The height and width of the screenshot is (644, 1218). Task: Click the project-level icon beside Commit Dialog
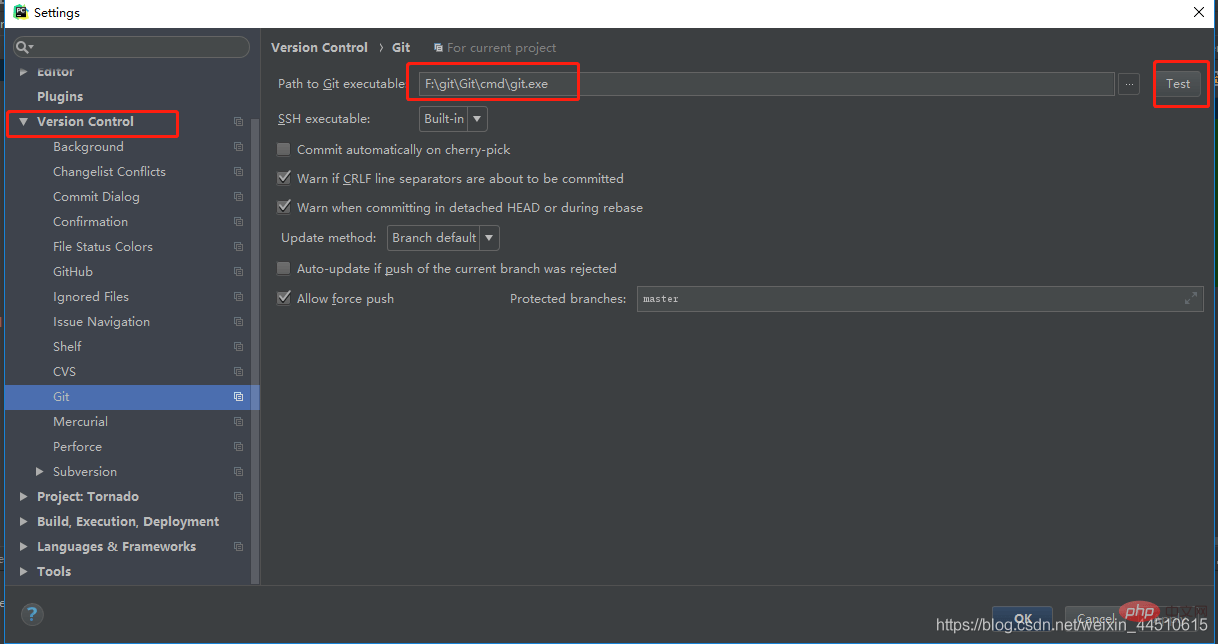tap(238, 197)
